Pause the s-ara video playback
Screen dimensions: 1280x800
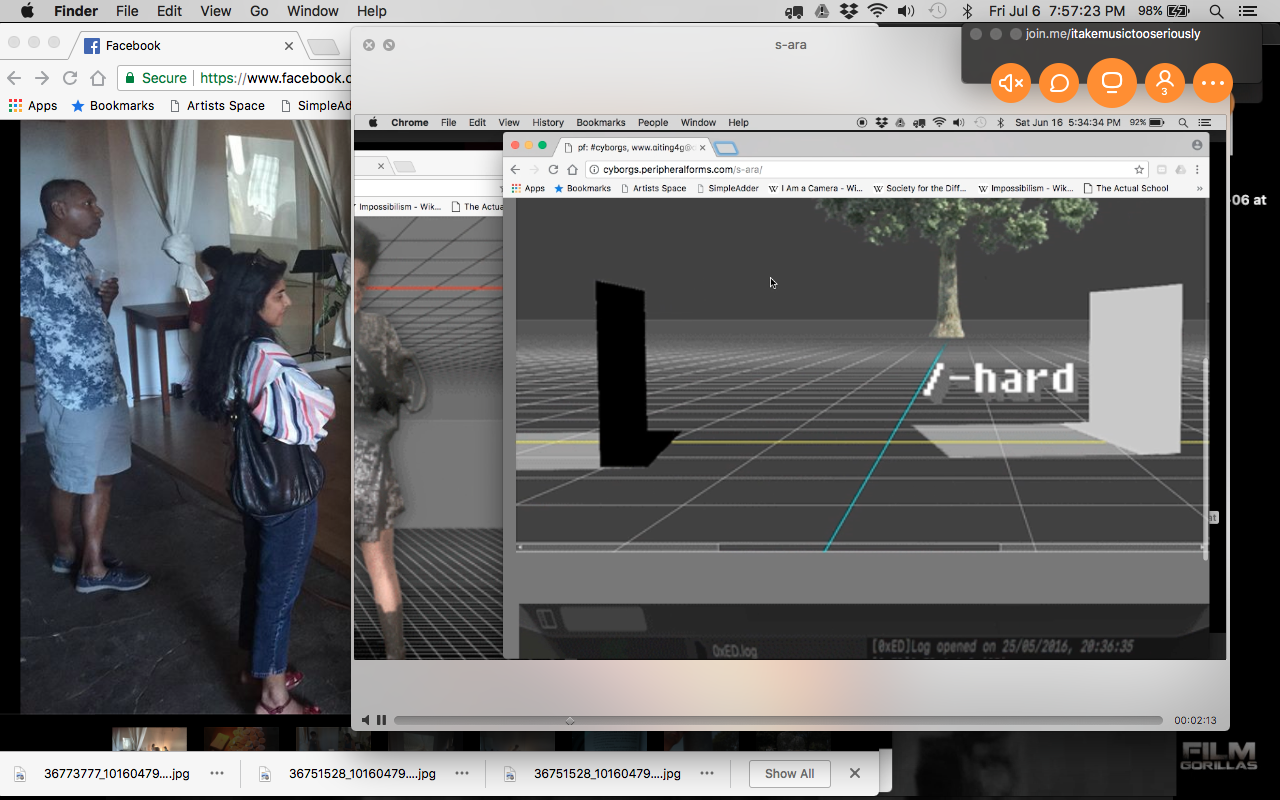[381, 720]
